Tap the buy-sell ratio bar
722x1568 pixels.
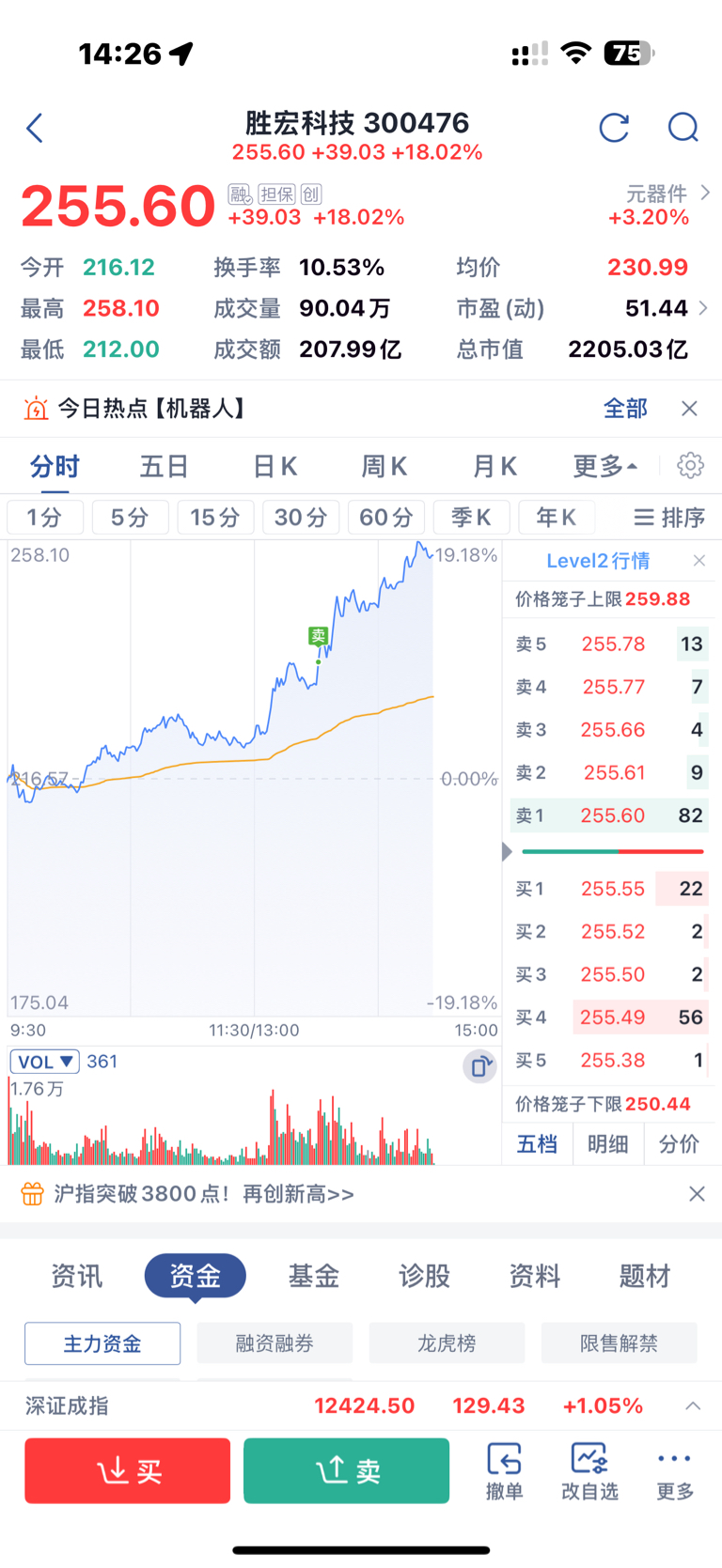click(x=612, y=851)
